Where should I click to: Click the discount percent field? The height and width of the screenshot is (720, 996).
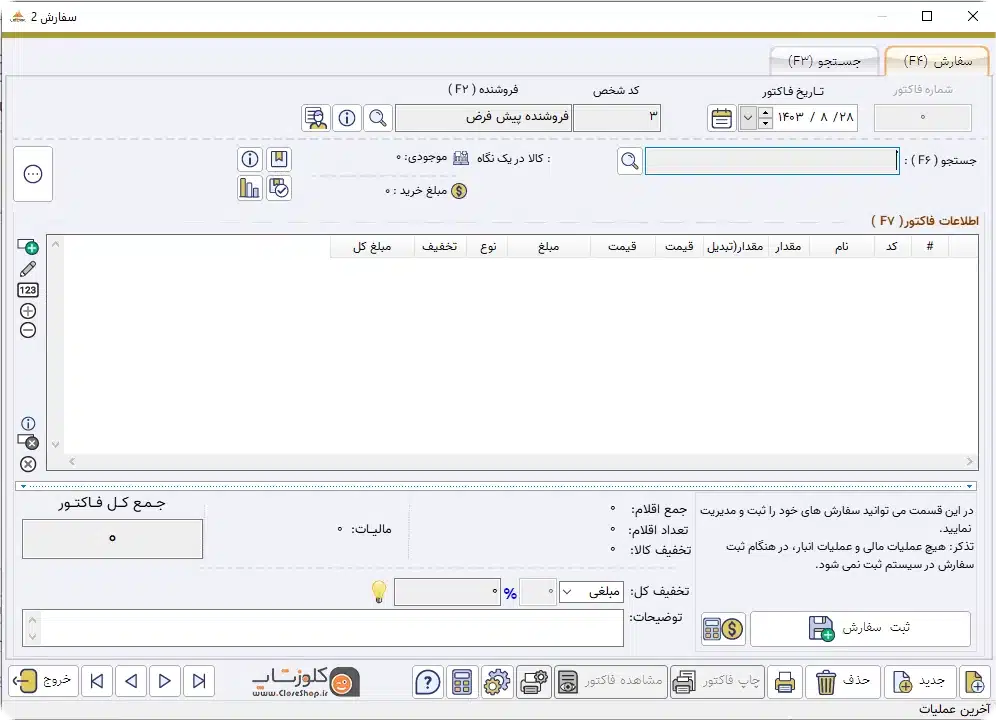(538, 592)
